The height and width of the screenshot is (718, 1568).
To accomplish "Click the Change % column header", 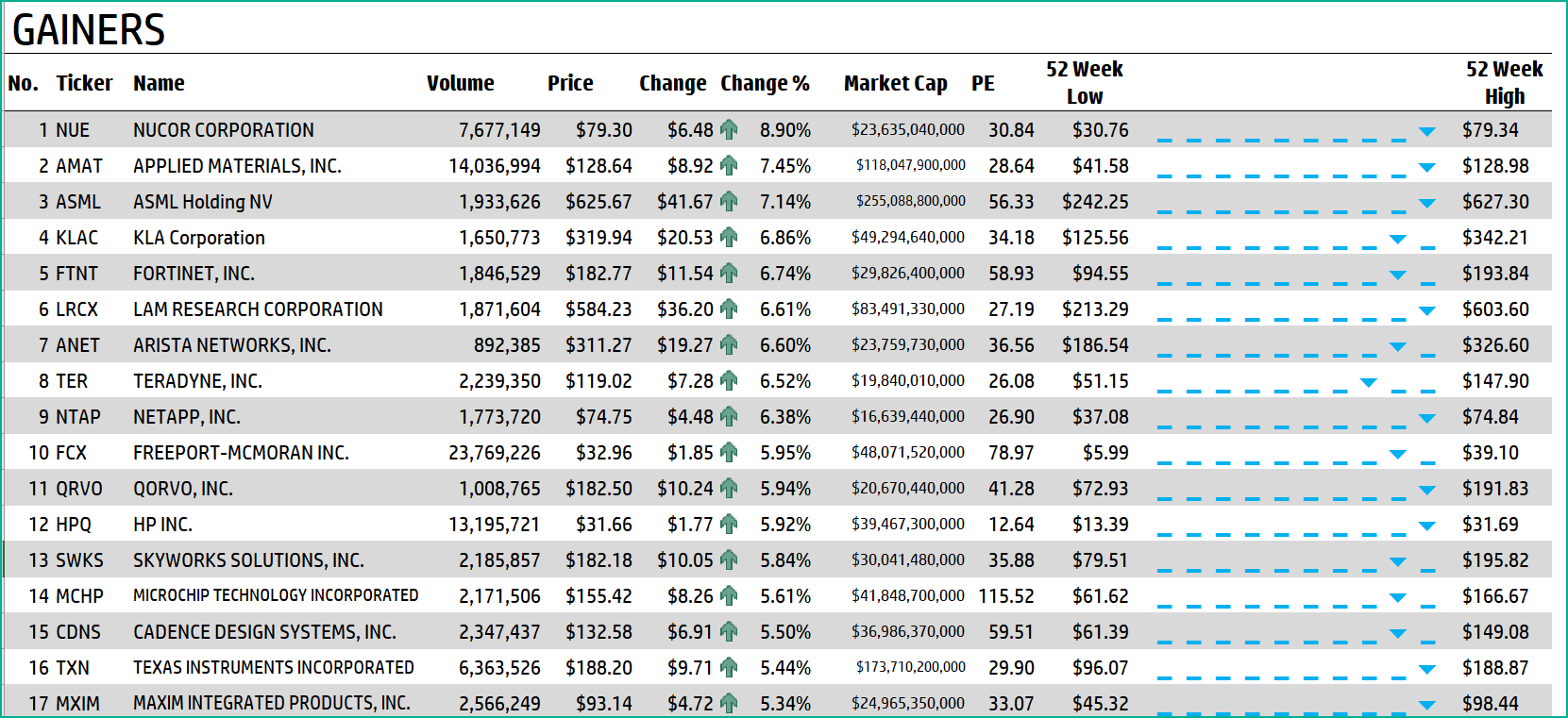I will [765, 83].
